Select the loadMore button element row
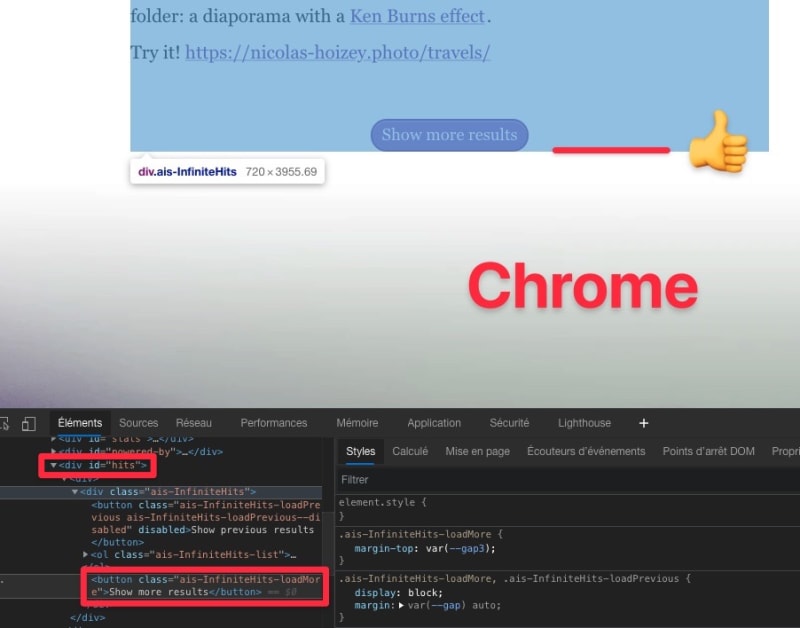Viewport: 800px width, 628px height. point(206,586)
